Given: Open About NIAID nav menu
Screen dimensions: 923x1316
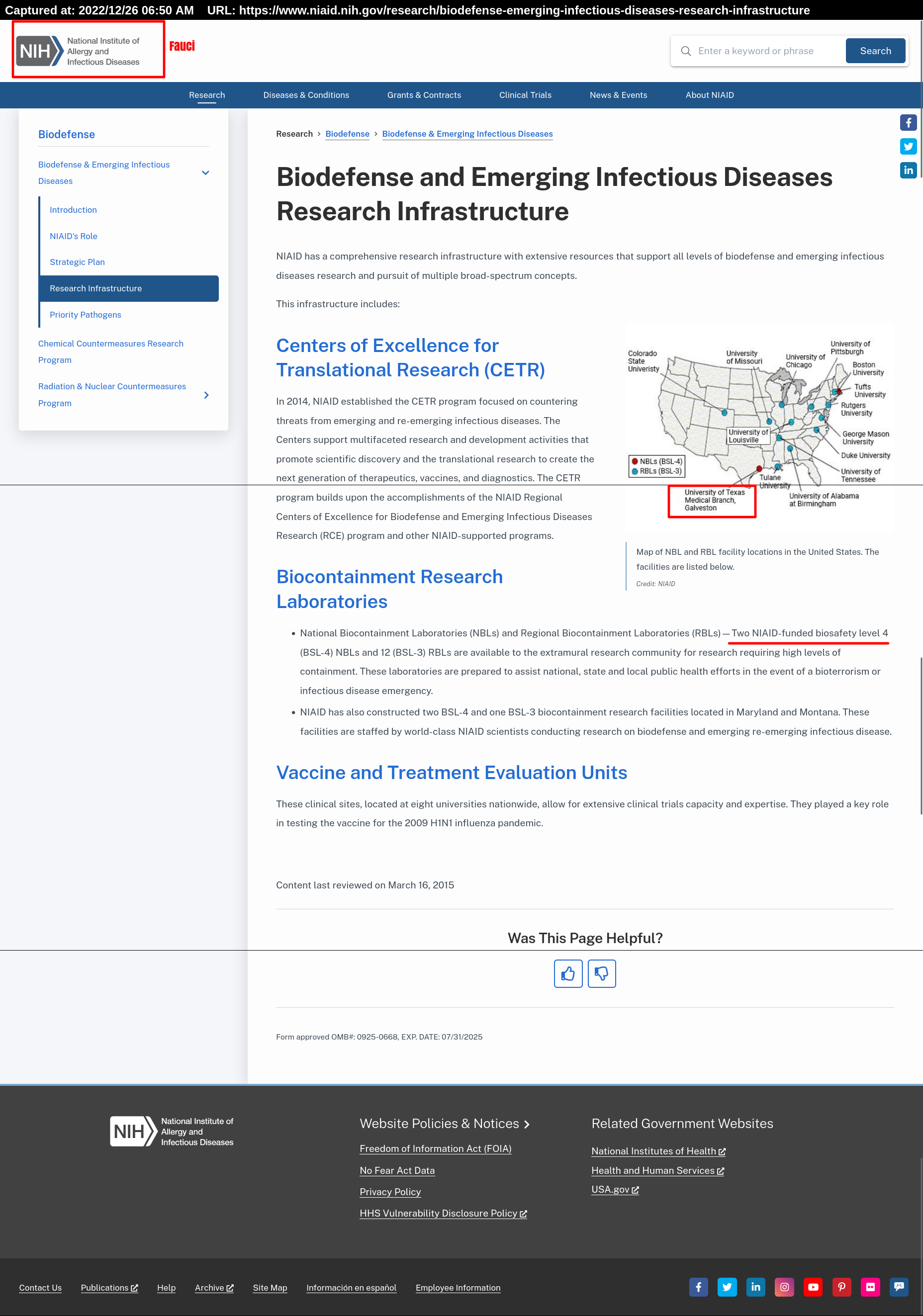Looking at the screenshot, I should click(710, 95).
